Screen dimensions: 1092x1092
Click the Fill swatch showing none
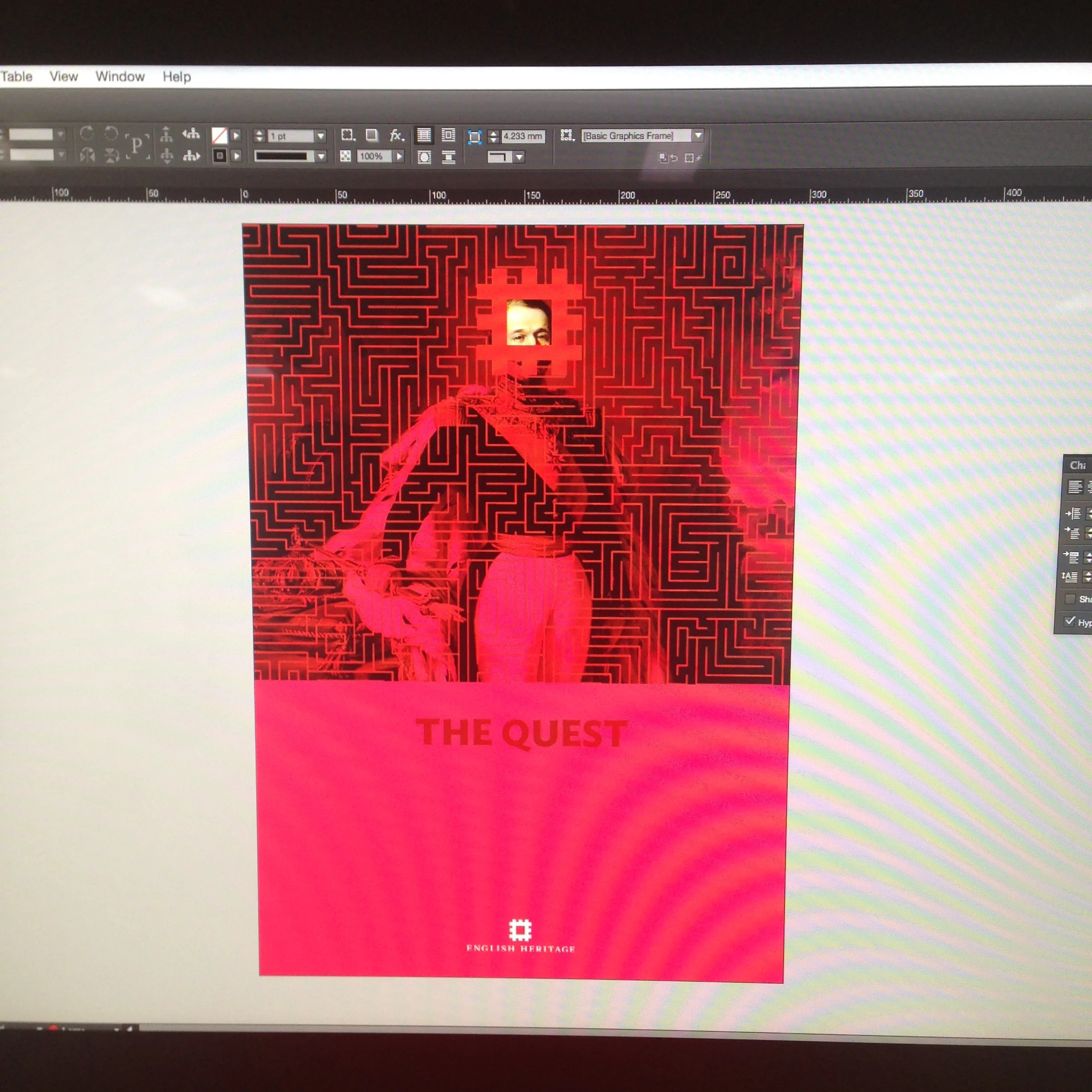click(x=219, y=136)
